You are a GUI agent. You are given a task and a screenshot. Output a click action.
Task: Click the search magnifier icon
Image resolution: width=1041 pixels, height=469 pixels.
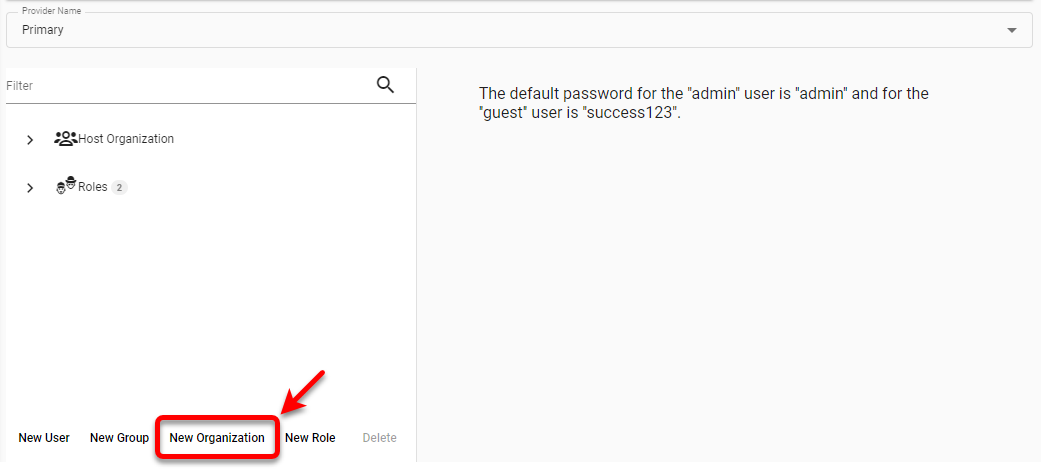click(385, 85)
